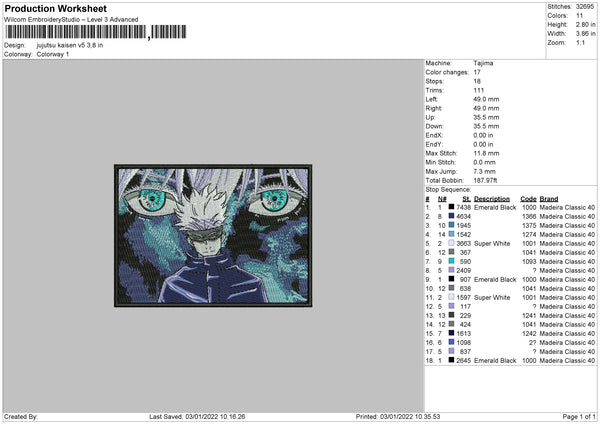Click the gray swatch in stop row 6
The width and height of the screenshot is (600, 424).
(451, 252)
